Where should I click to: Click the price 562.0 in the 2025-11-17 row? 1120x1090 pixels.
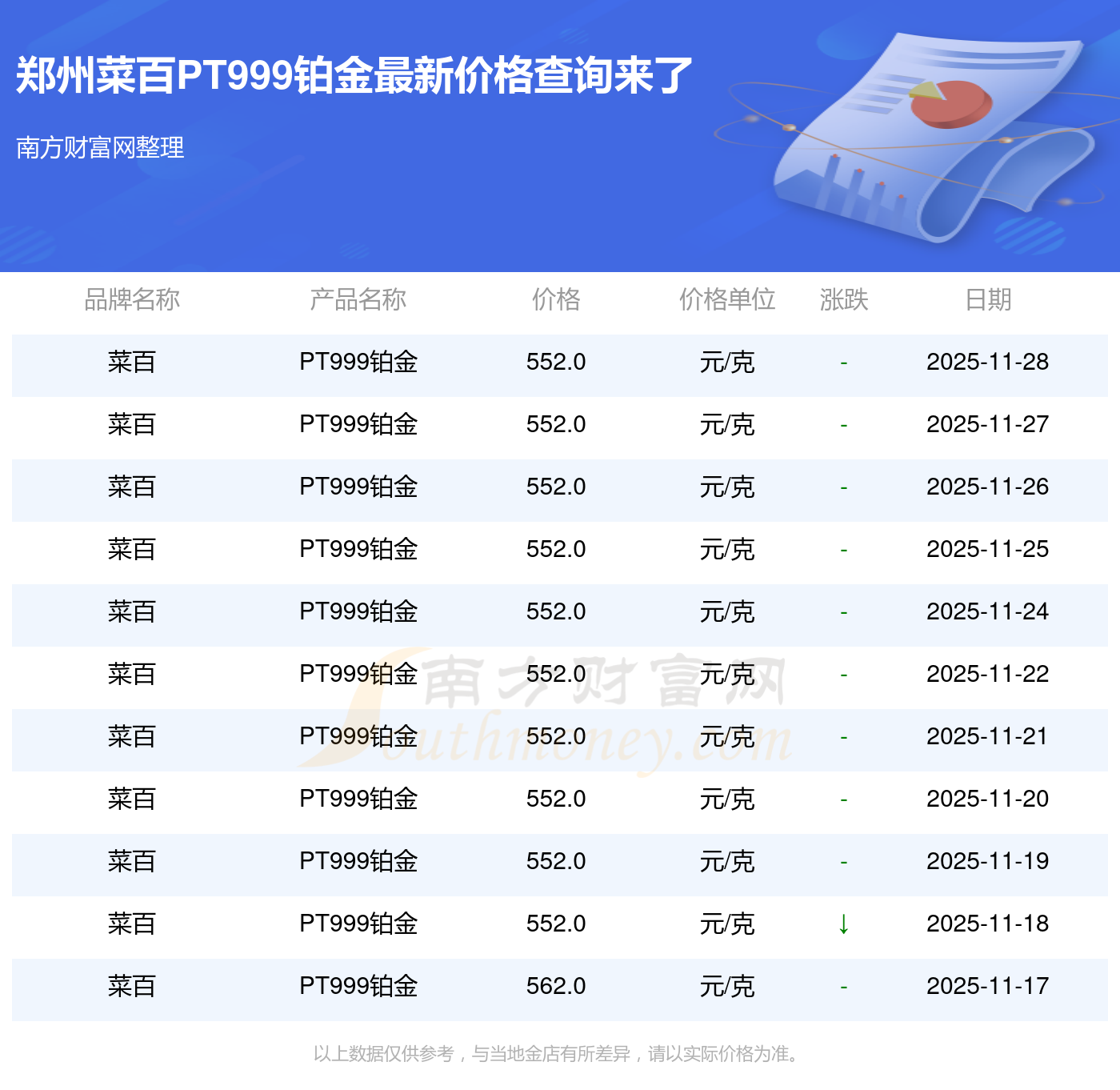click(x=556, y=986)
